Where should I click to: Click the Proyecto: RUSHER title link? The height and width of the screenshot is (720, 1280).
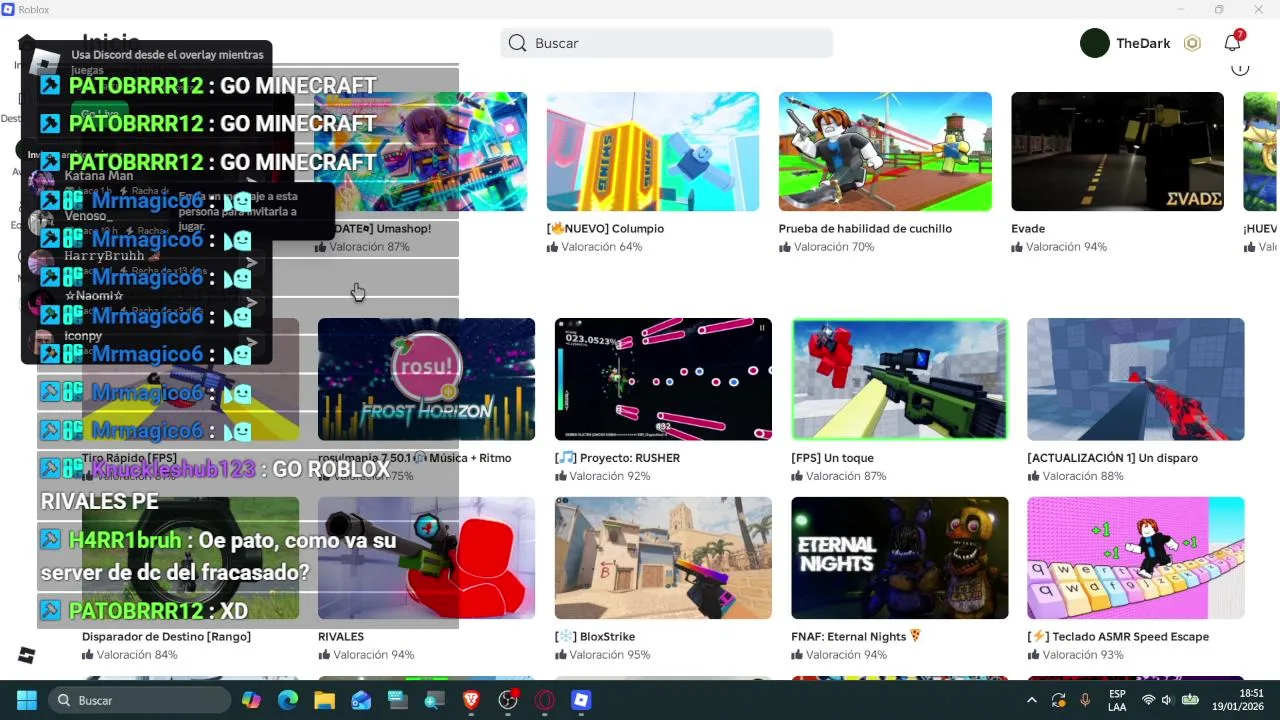tap(617, 458)
